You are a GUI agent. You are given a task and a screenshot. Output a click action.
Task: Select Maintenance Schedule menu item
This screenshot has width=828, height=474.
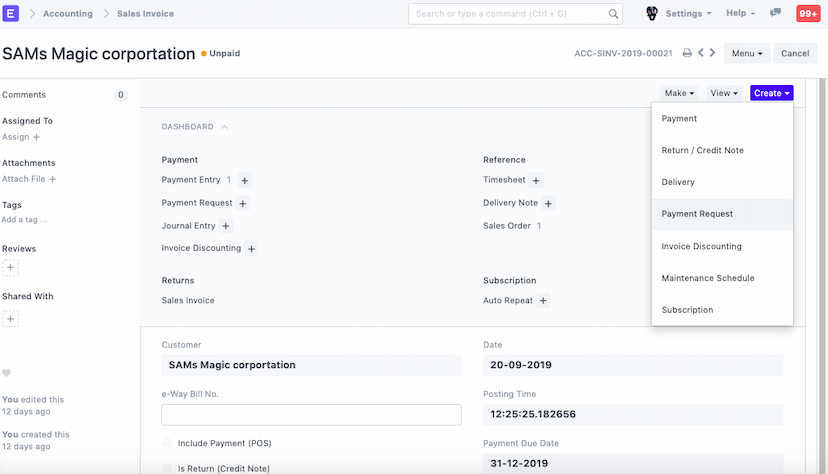(722, 278)
